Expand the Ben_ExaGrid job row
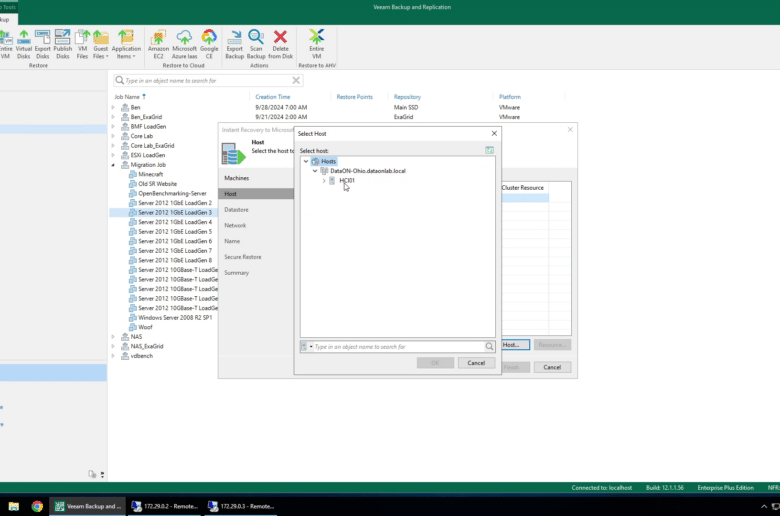Image resolution: width=780 pixels, height=516 pixels. pos(113,116)
